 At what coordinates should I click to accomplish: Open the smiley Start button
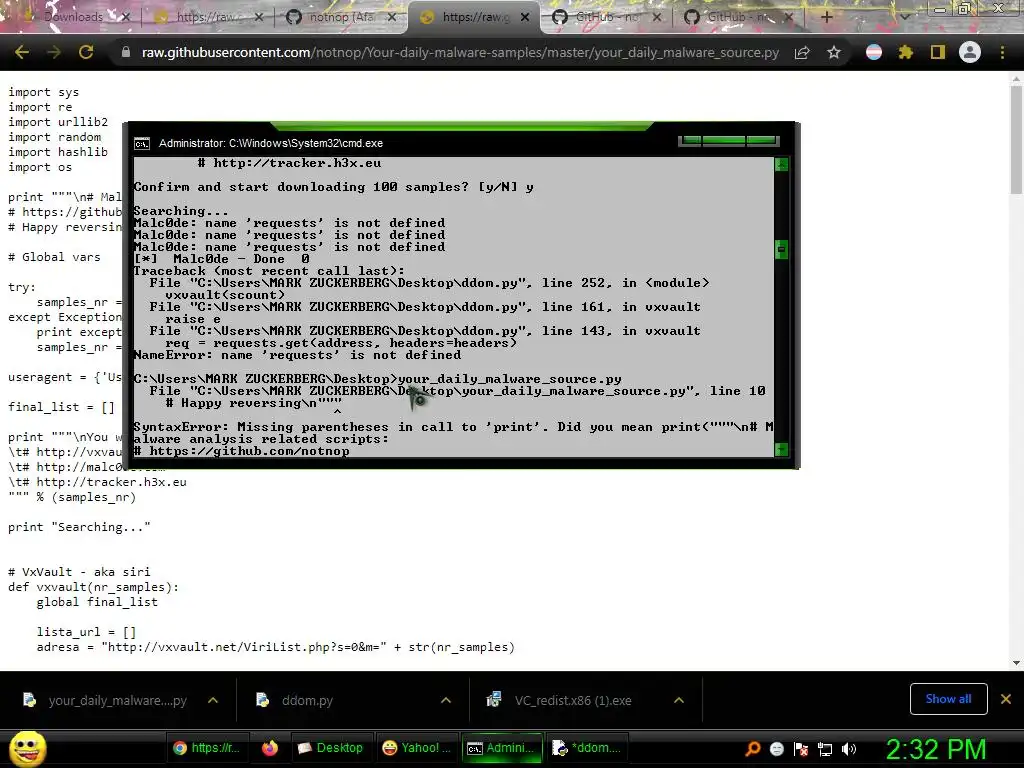tap(27, 748)
